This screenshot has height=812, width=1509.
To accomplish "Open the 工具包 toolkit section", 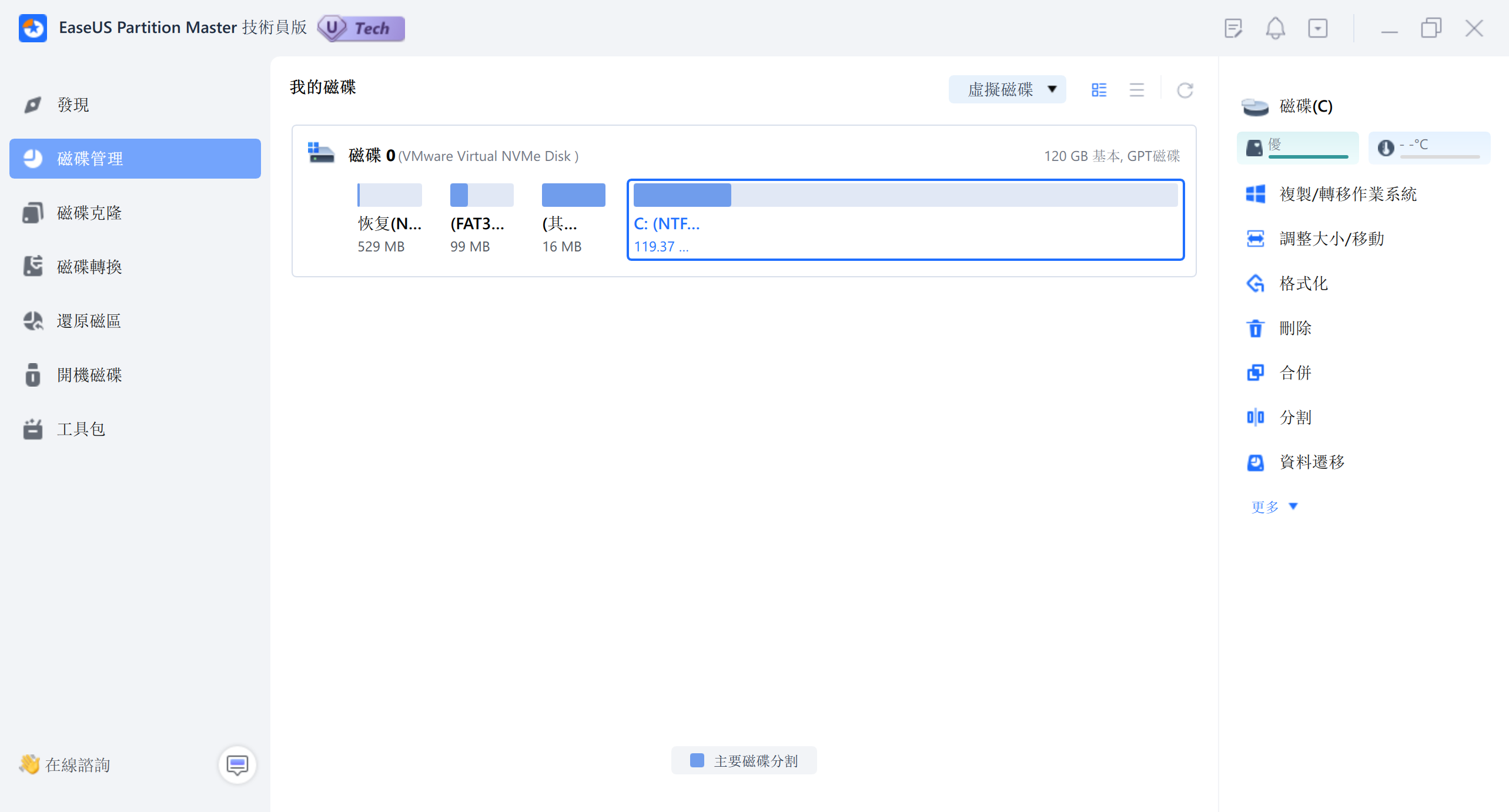I will point(135,429).
